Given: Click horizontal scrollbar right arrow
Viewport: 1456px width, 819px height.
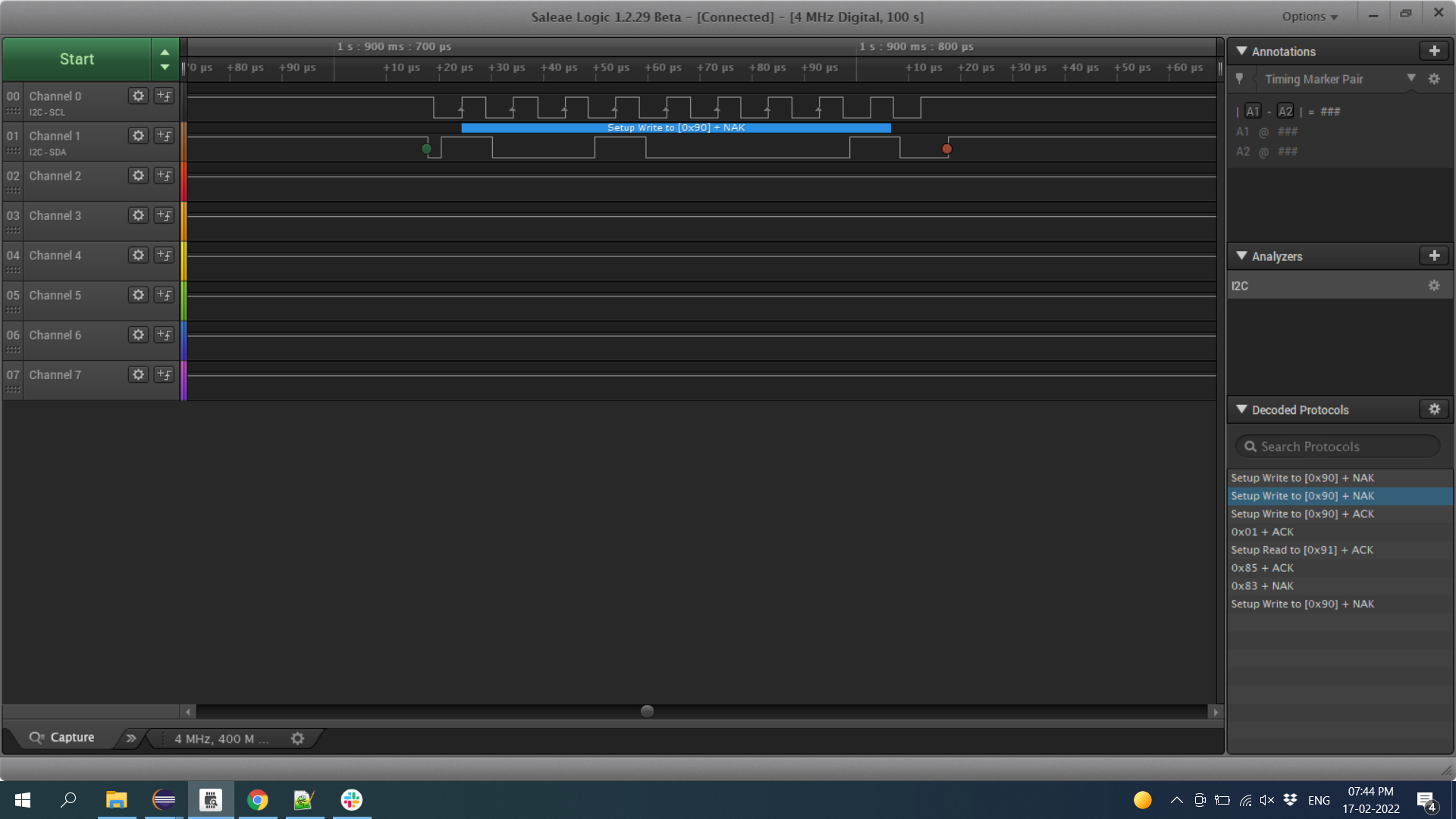Looking at the screenshot, I should coord(1216,711).
